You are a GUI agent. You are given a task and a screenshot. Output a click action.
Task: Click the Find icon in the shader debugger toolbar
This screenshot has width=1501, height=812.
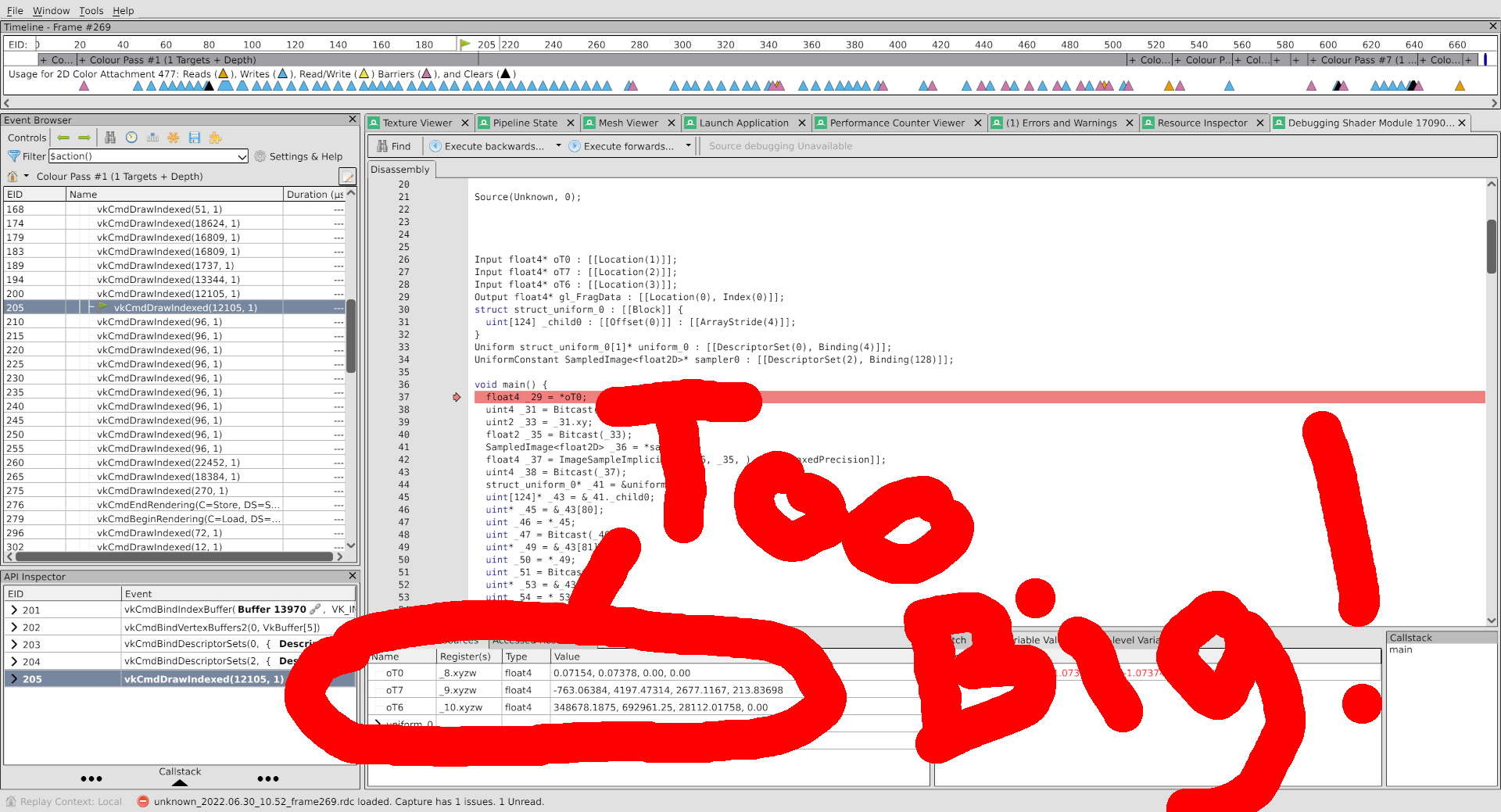pos(382,146)
